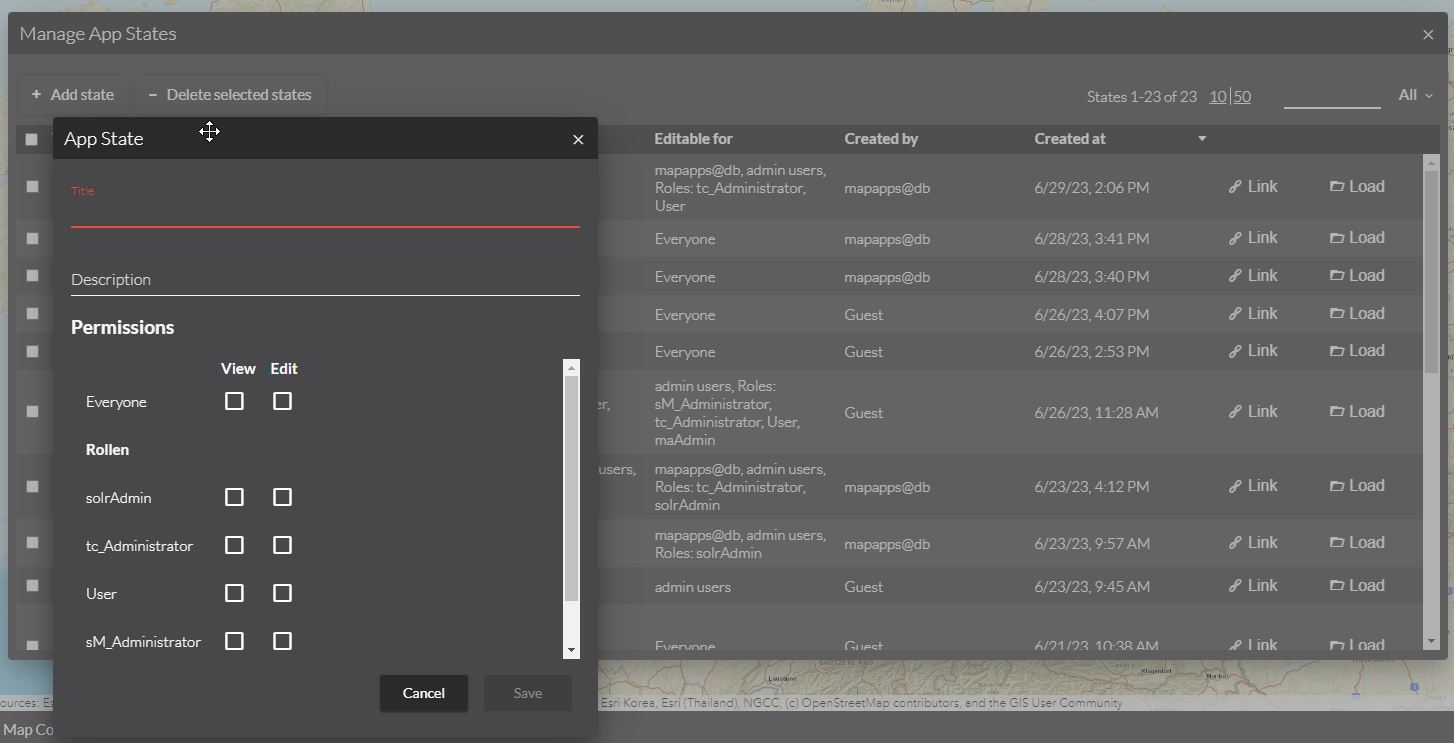Click into the Title input field
This screenshot has width=1454, height=743.
pos(325,212)
